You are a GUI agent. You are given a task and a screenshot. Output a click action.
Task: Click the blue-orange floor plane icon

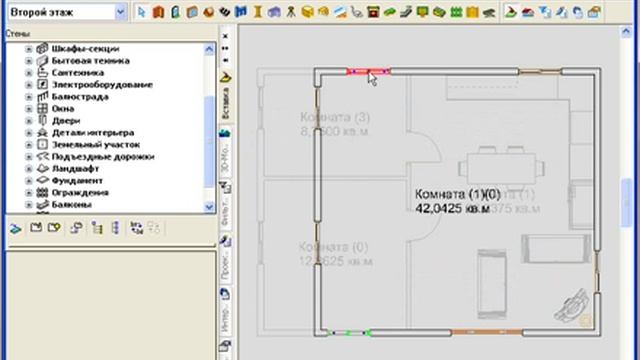[x=340, y=12]
